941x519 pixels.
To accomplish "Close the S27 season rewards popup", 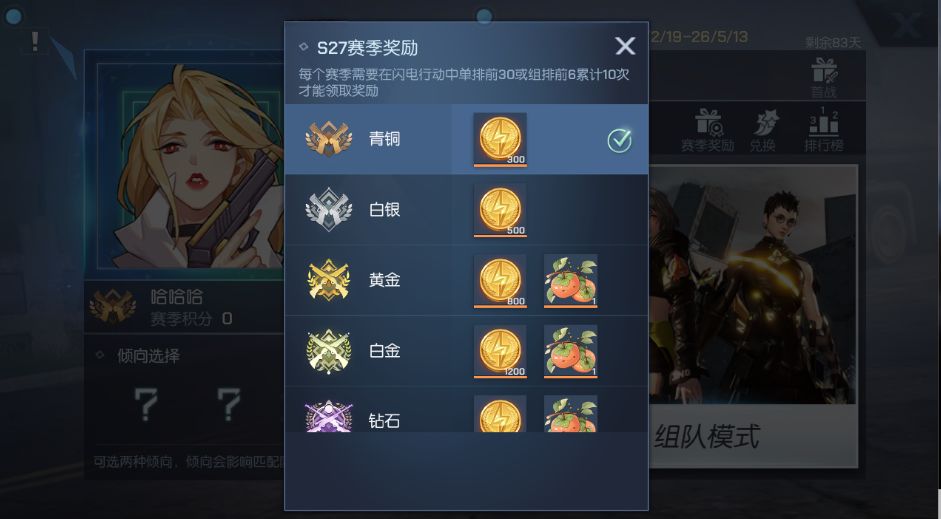I will point(625,46).
